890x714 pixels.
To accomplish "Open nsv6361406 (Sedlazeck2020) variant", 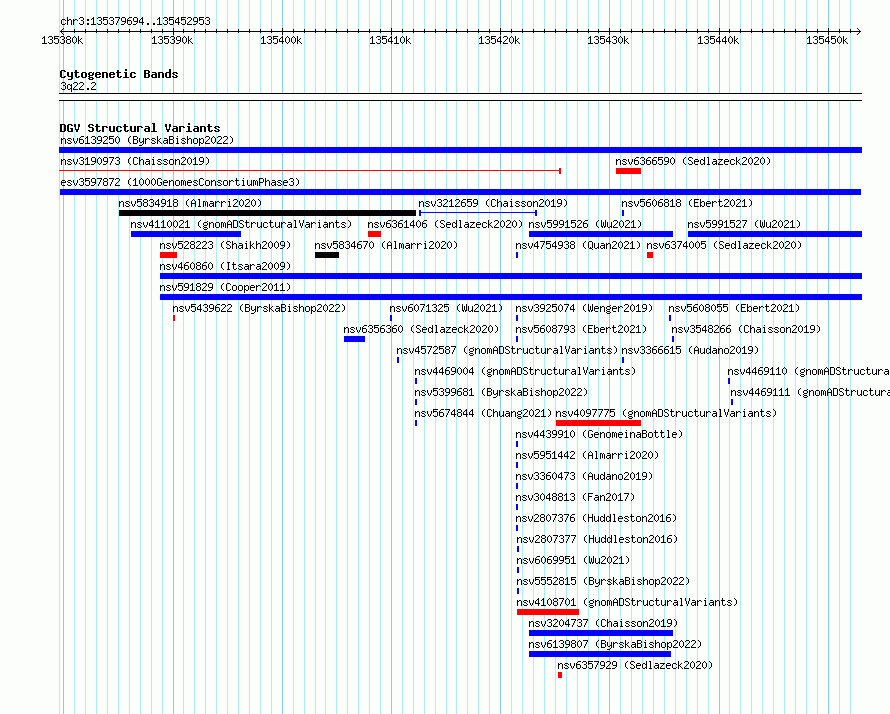I will click(x=445, y=224).
